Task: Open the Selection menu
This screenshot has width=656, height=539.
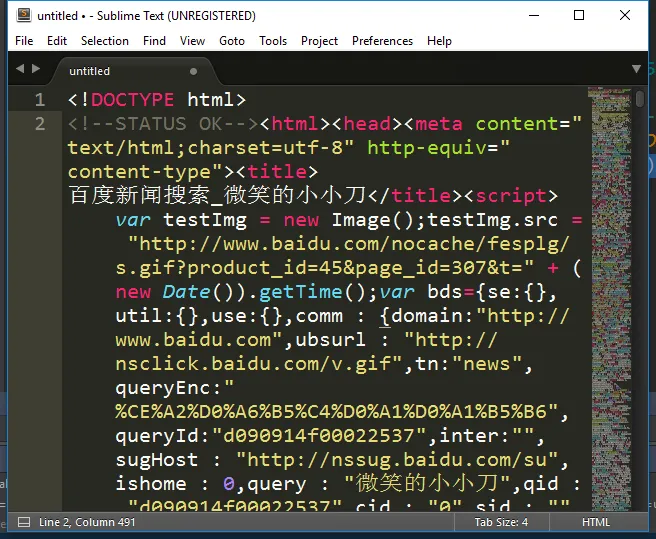Action: tap(105, 41)
